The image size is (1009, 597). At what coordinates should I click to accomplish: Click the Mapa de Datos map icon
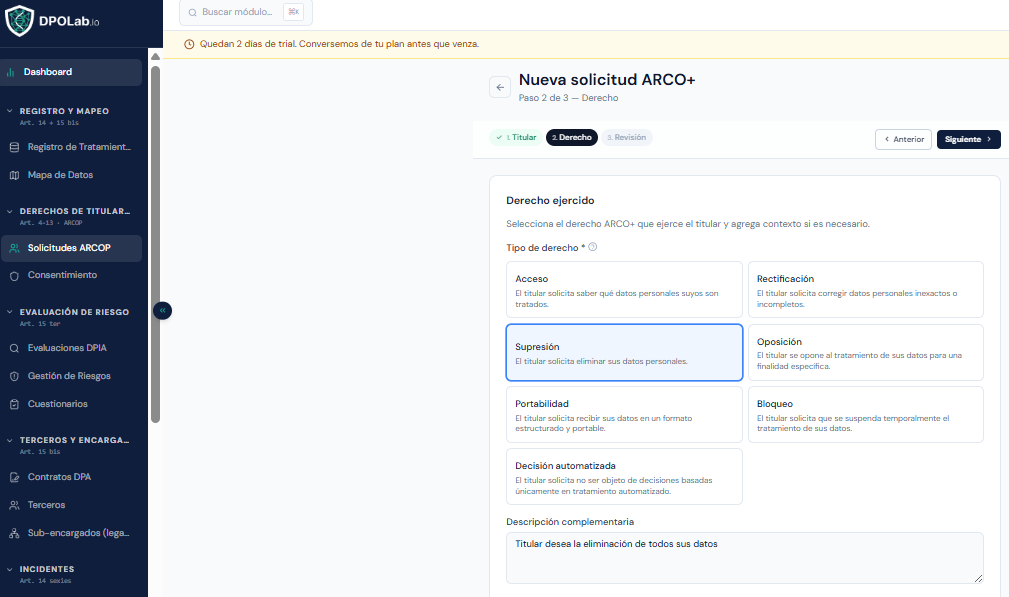point(14,175)
